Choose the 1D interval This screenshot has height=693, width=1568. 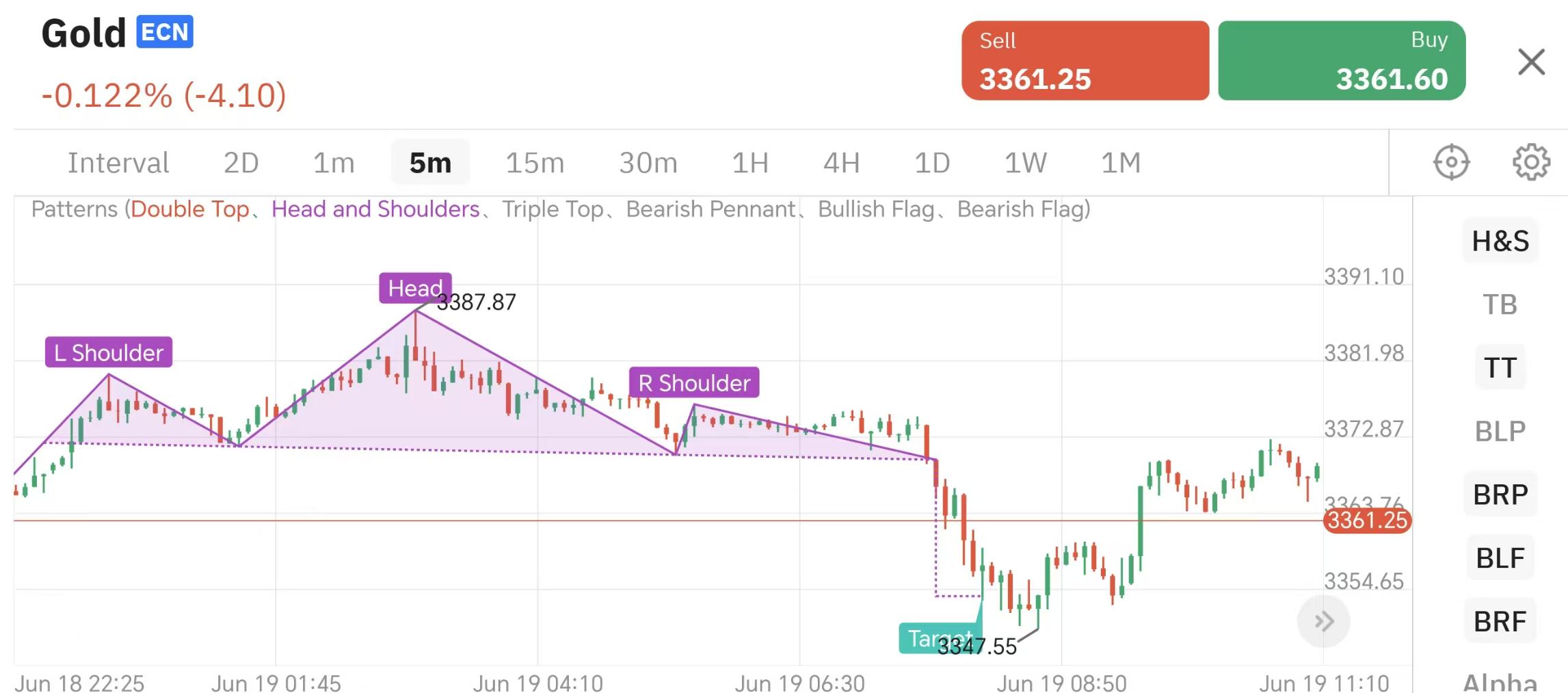coord(932,163)
